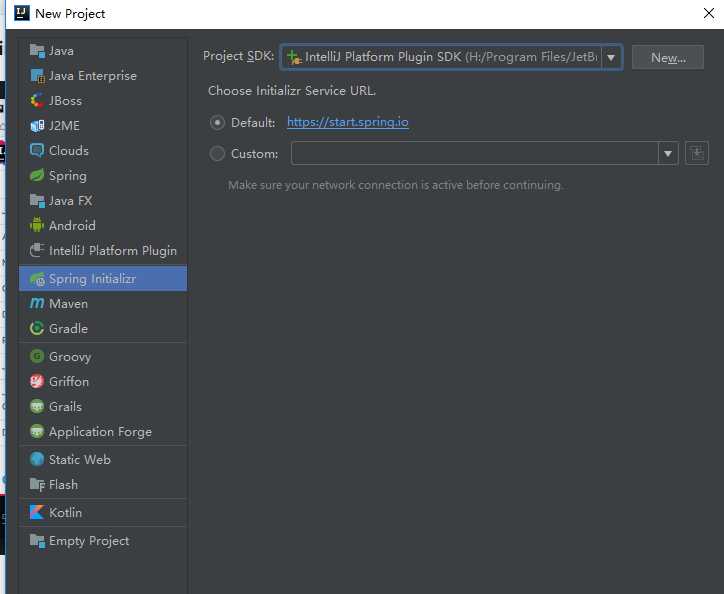
Task: Click the J2ME icon
Action: pos(37,125)
